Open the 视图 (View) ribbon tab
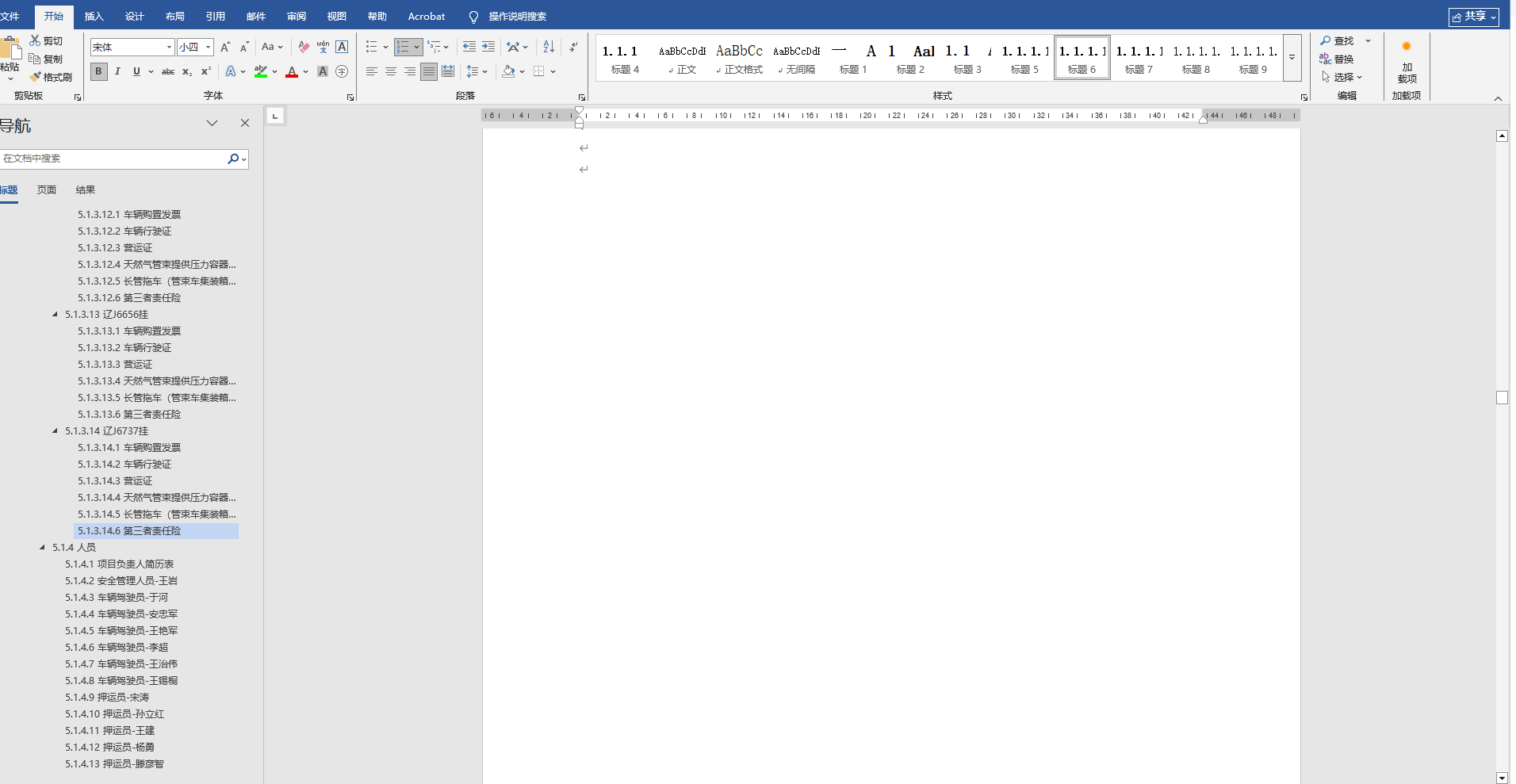Viewport: 1516px width, 784px height. (x=337, y=17)
